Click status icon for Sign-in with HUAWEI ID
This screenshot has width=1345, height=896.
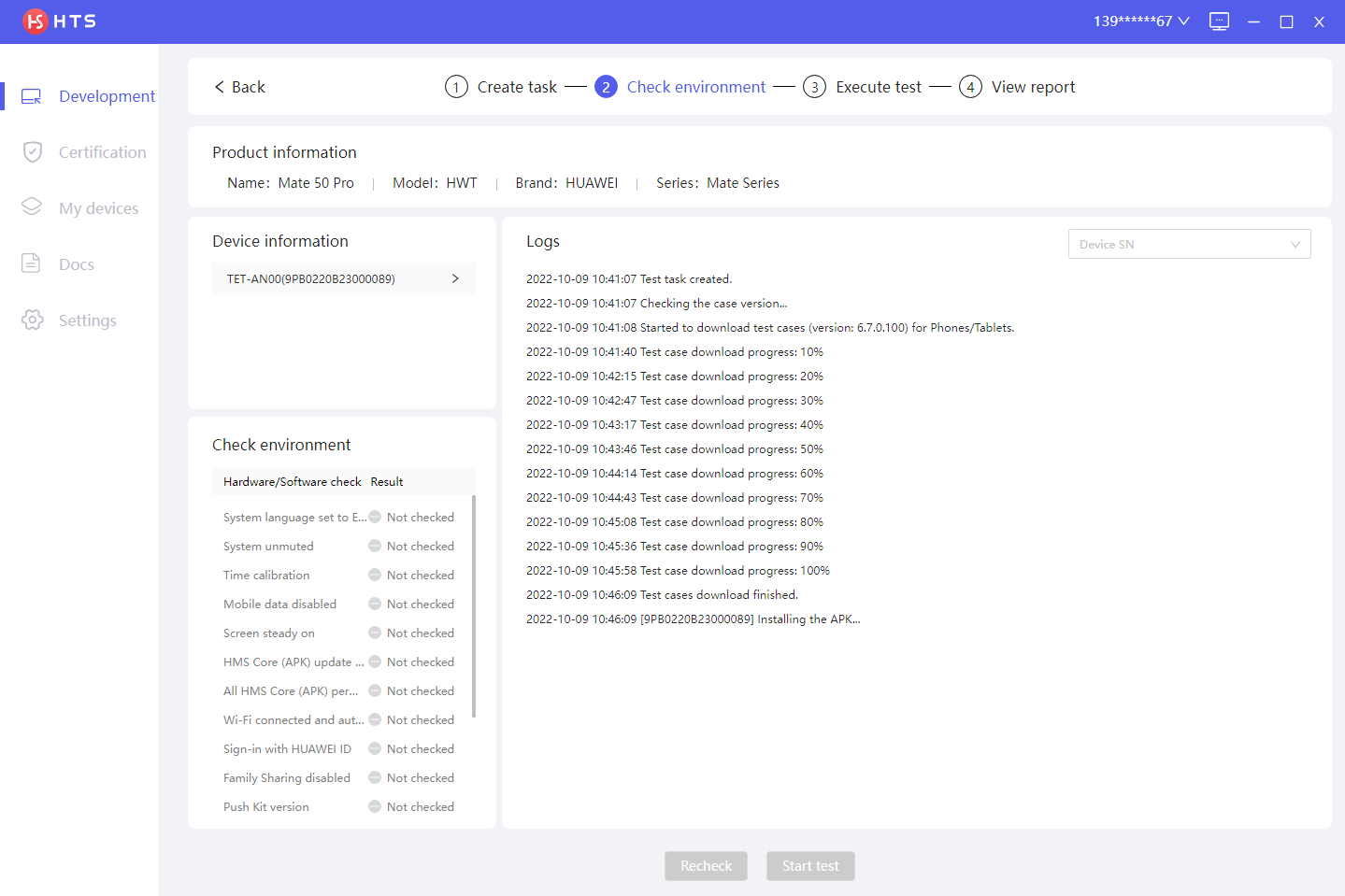click(x=375, y=748)
